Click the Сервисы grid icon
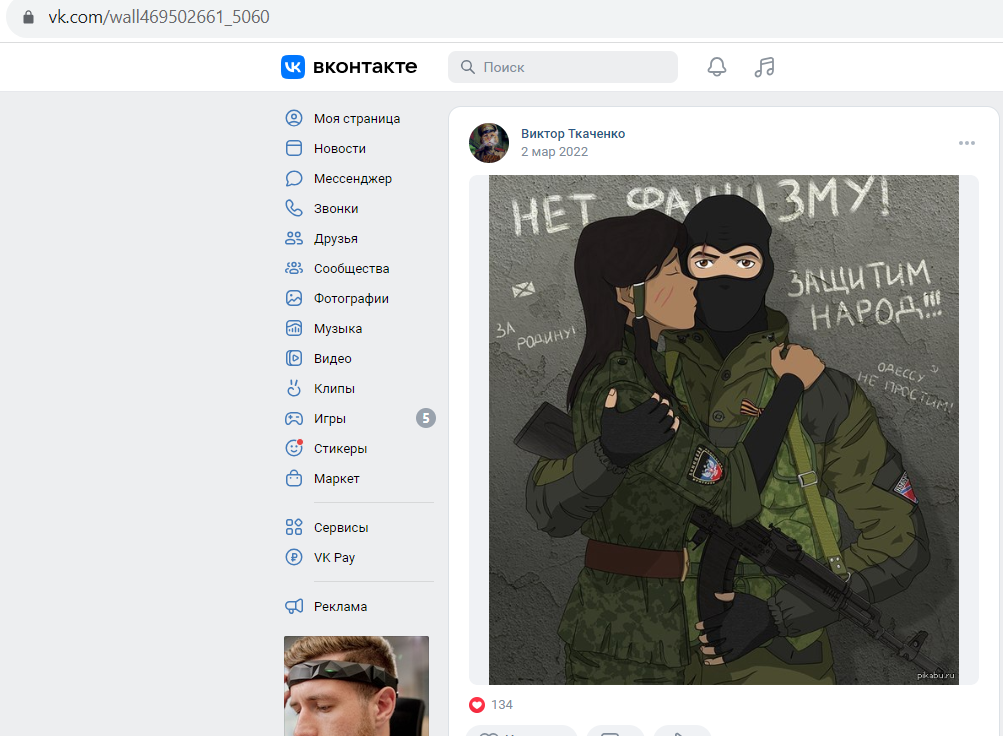 coord(294,527)
